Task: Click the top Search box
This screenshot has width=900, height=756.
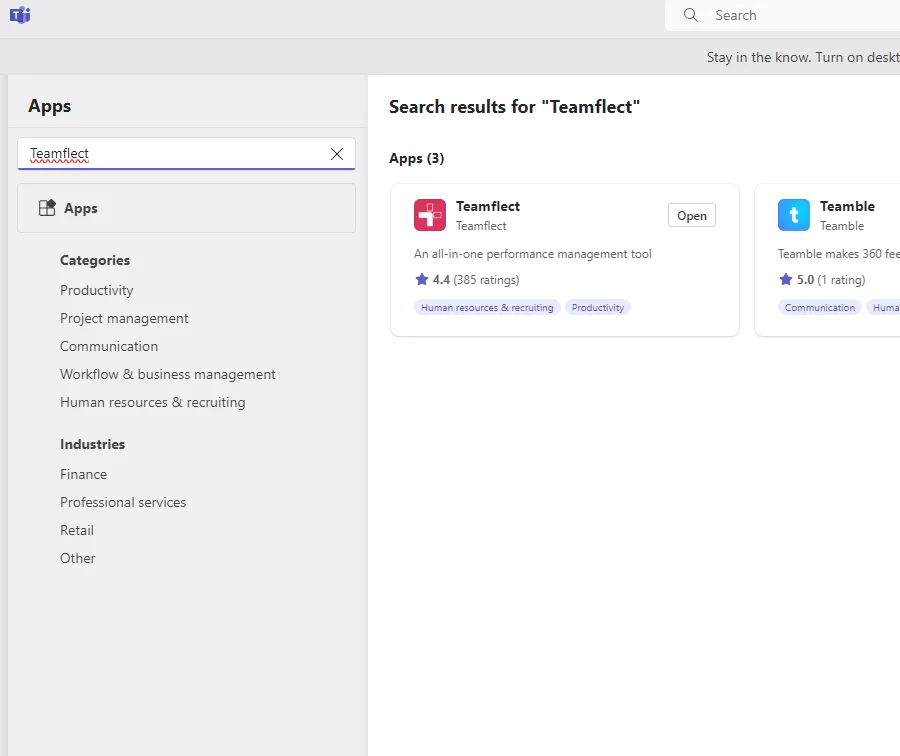Action: pos(782,15)
